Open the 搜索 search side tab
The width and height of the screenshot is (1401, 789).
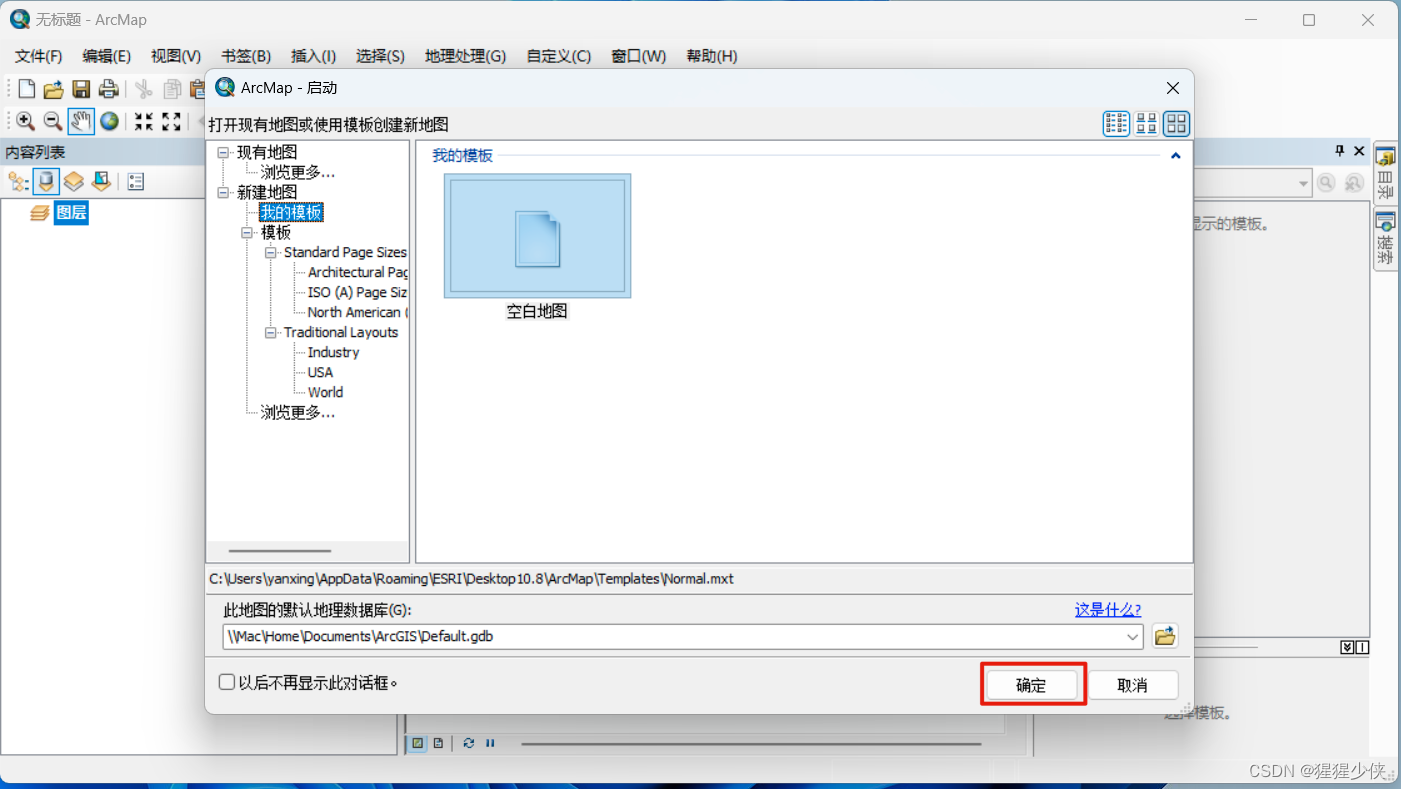coord(1385,238)
